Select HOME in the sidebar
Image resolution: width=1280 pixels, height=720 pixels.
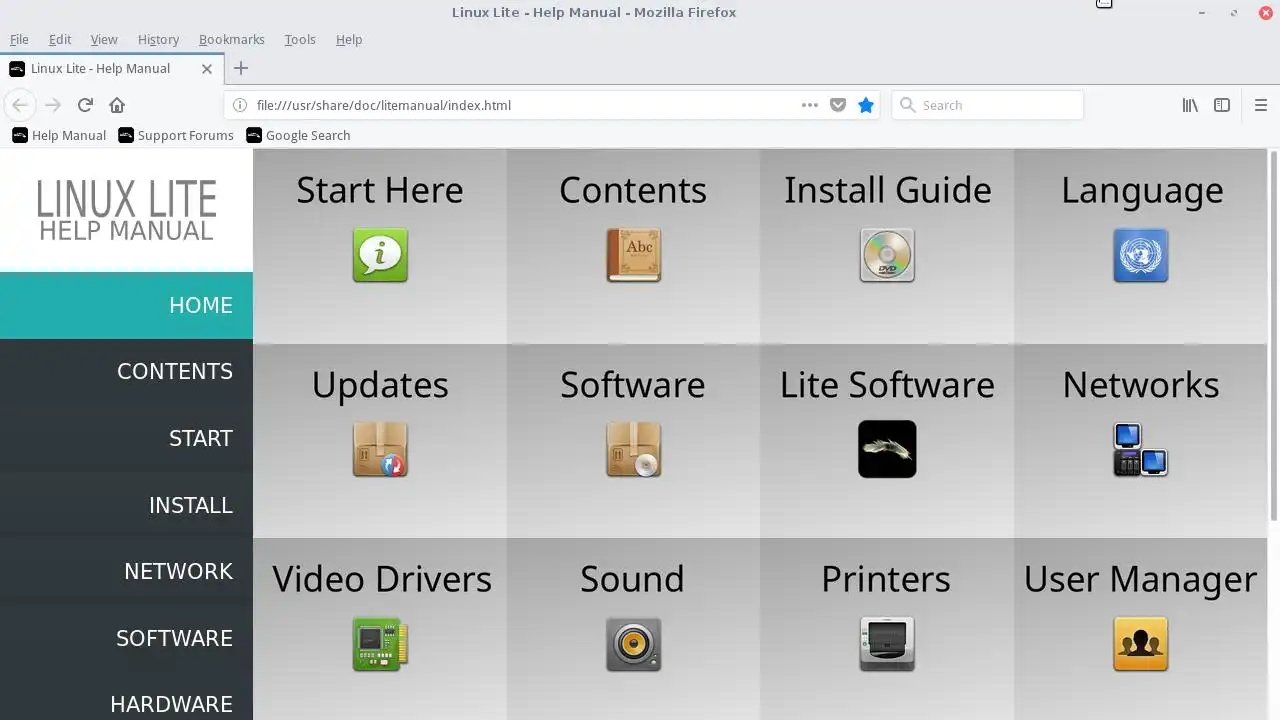(x=126, y=305)
